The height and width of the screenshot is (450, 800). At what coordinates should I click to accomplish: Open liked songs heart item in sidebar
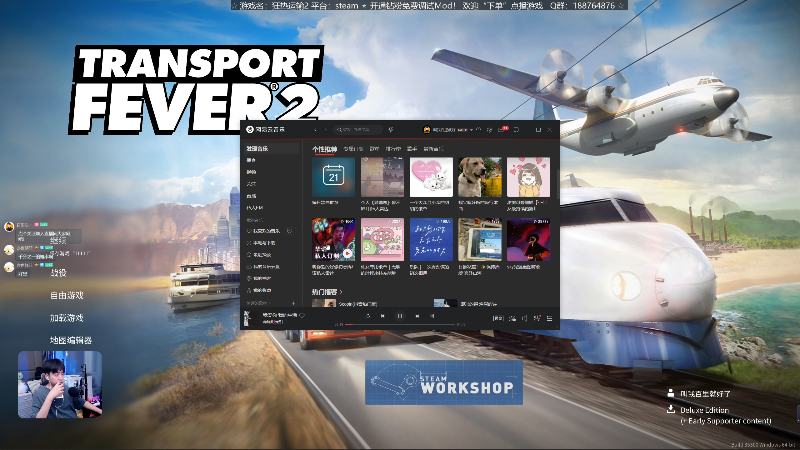pos(264,231)
